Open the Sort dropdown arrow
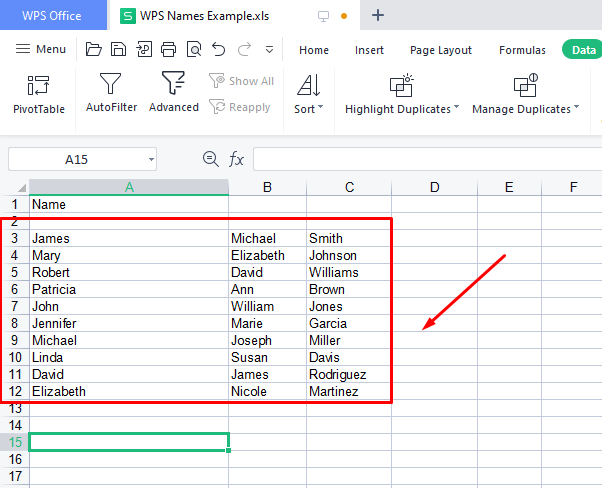Screen dimensions: 602x488 pyautogui.click(x=320, y=107)
